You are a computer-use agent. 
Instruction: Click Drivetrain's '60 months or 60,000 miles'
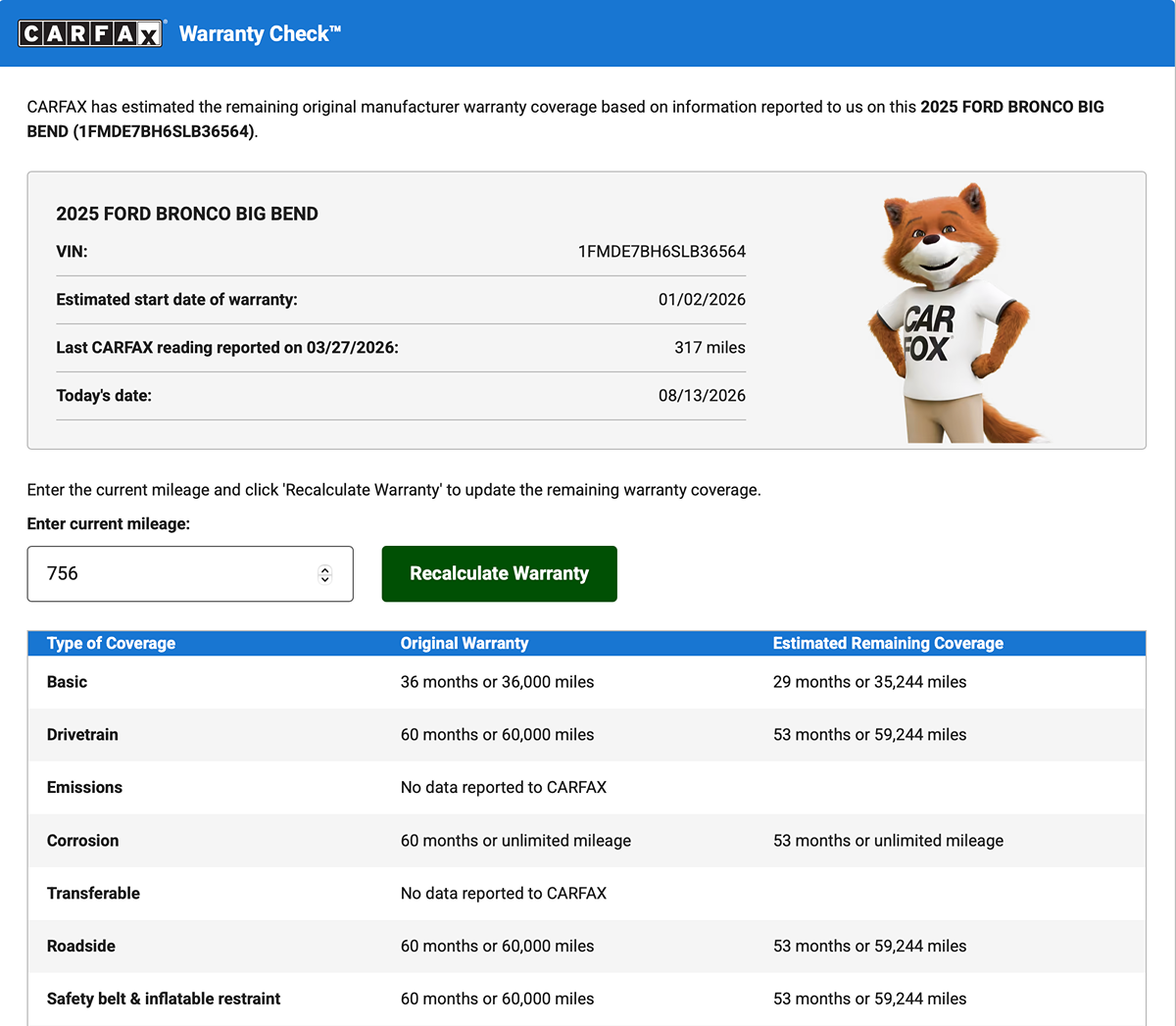[497, 735]
